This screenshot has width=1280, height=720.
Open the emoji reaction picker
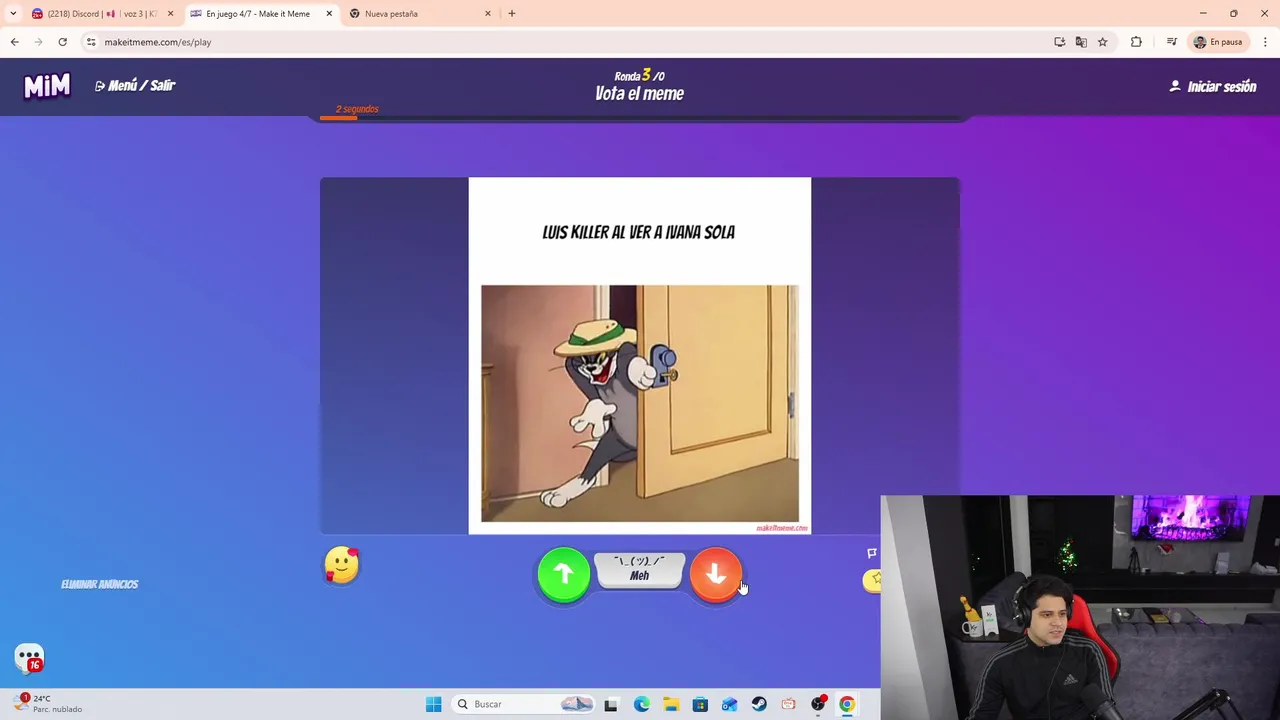(x=341, y=566)
